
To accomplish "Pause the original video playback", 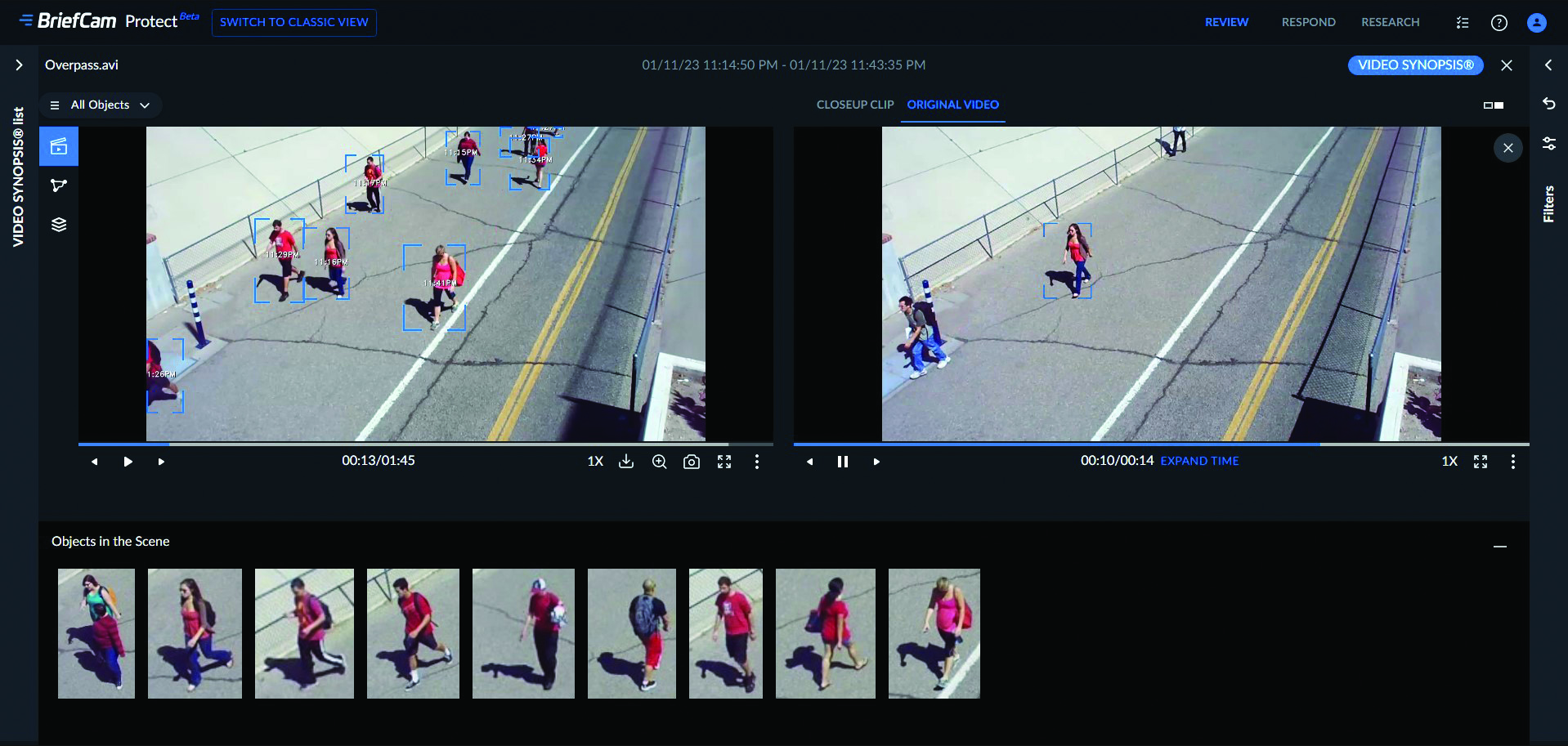I will tap(843, 462).
